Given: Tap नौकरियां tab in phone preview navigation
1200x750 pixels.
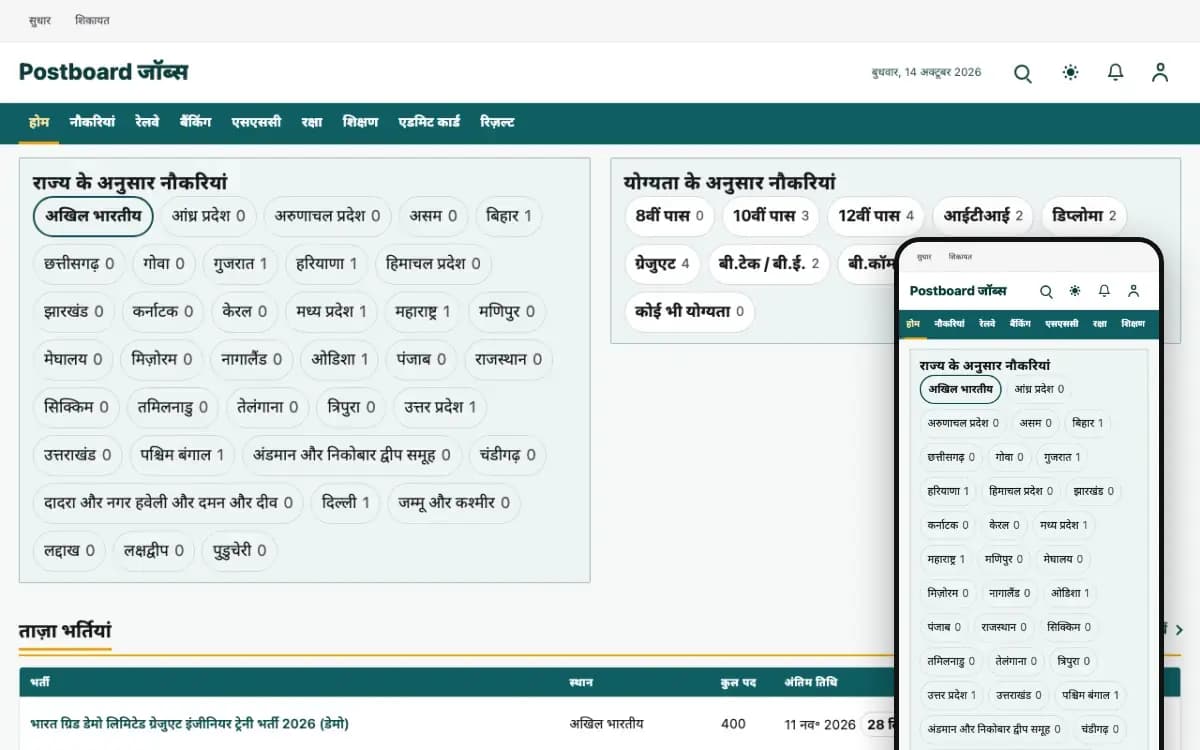Looking at the screenshot, I should click(950, 324).
